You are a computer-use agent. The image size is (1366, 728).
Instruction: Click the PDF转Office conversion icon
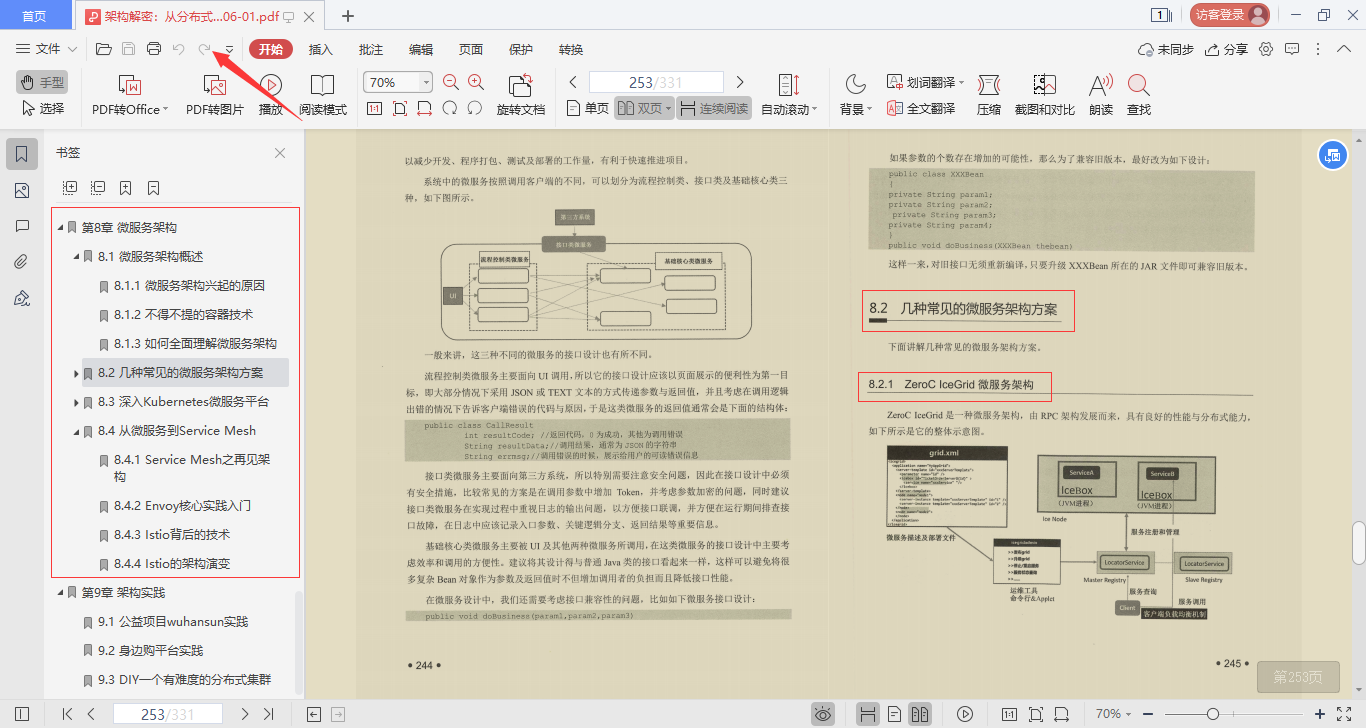pos(130,85)
